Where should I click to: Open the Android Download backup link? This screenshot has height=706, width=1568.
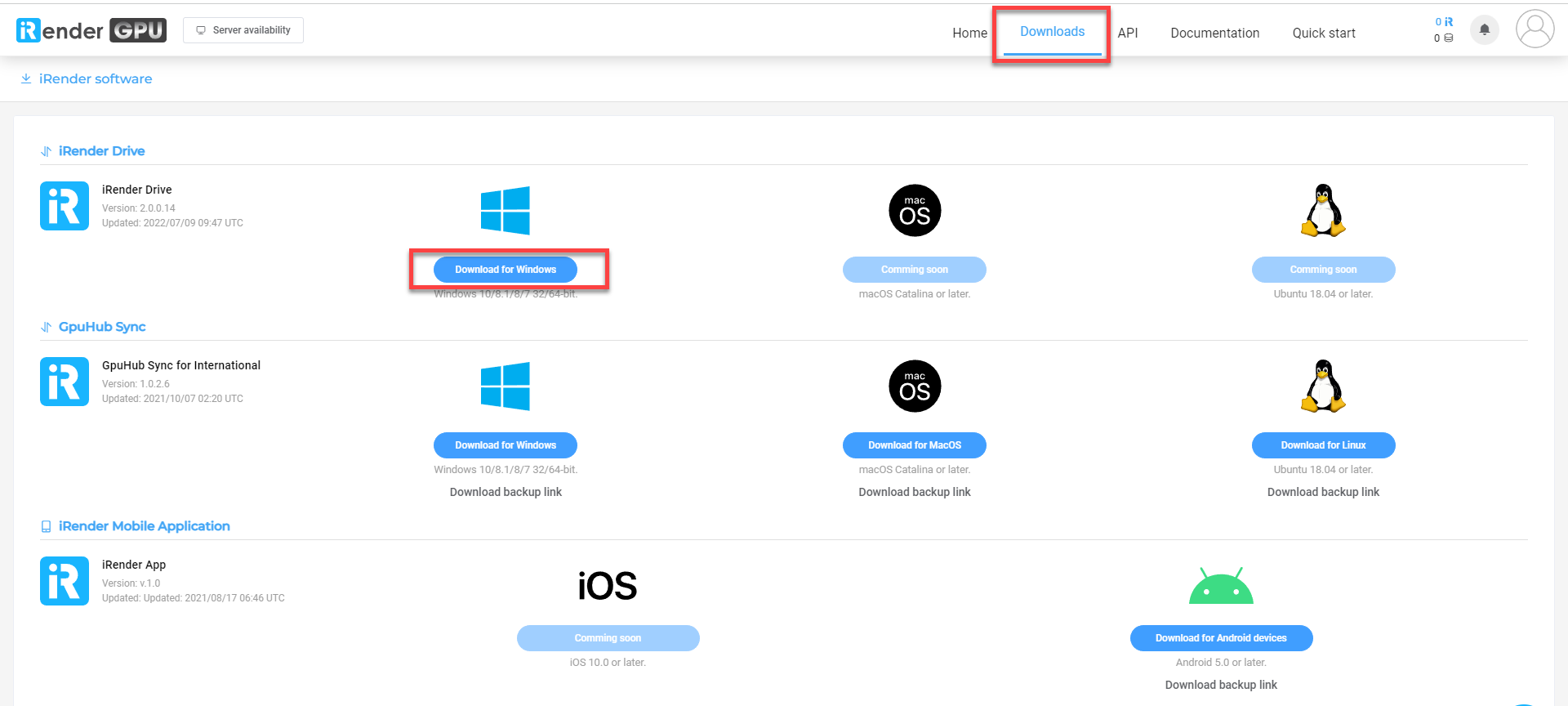tap(1221, 685)
